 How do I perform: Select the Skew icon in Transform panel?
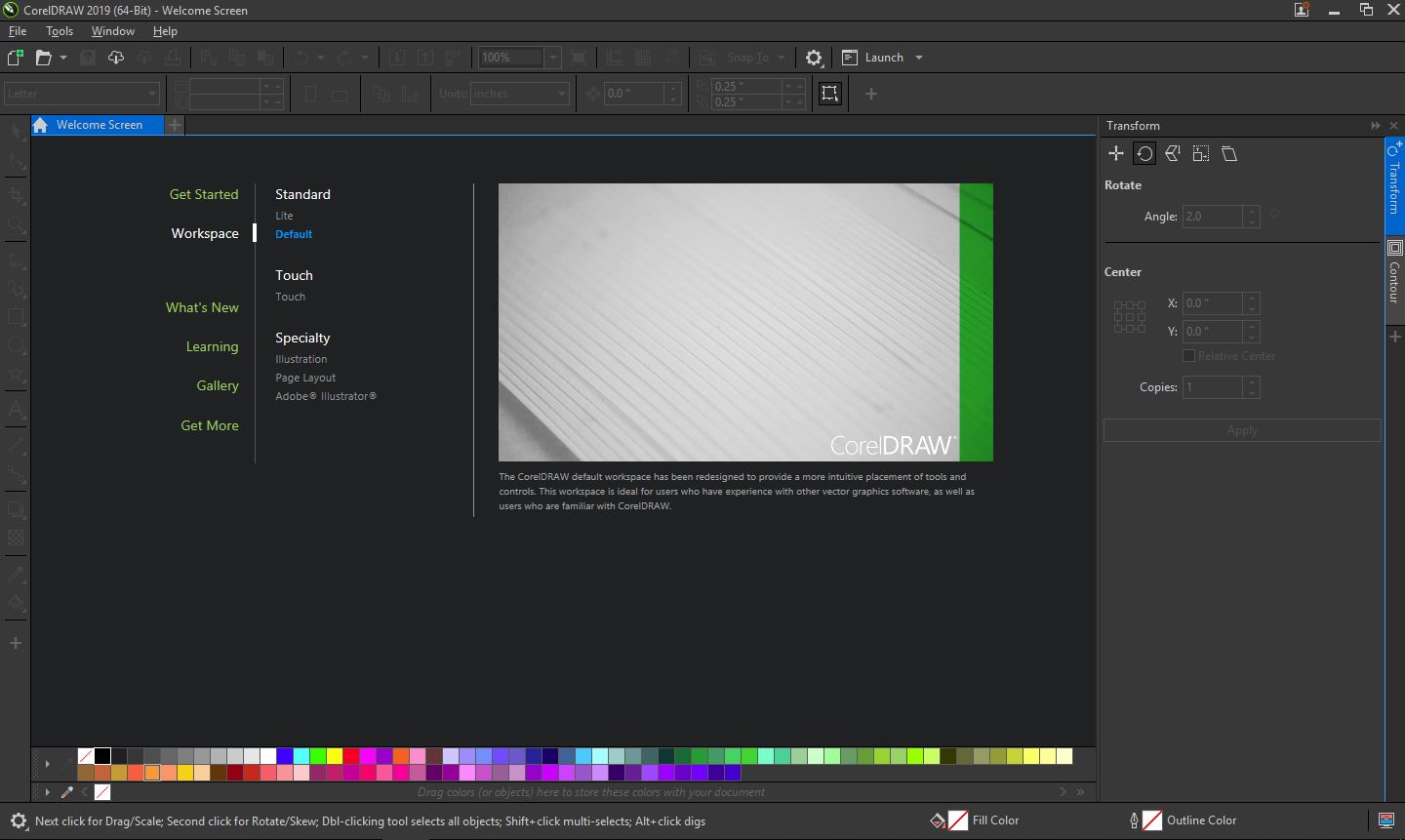tap(1229, 153)
